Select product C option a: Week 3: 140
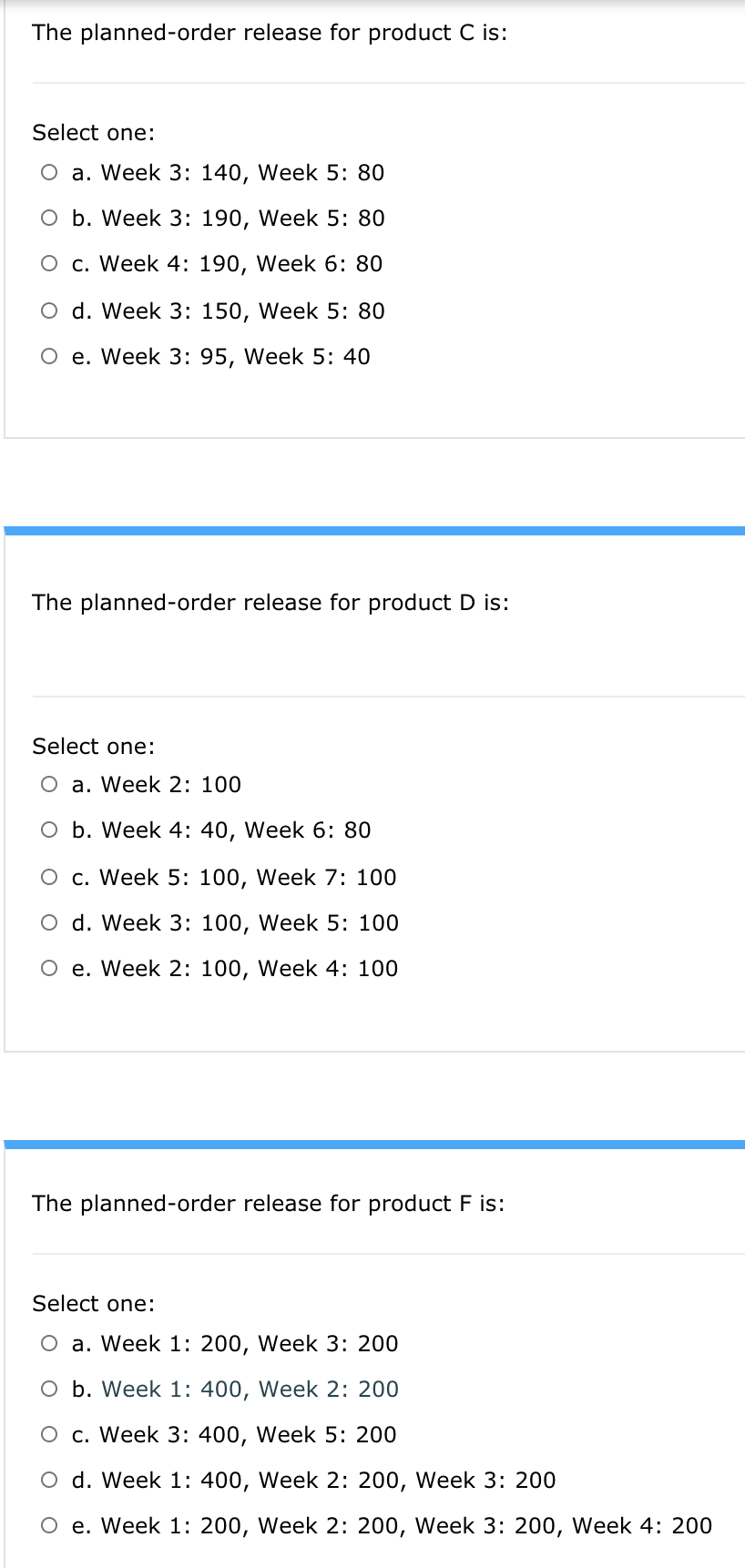This screenshot has height=1568, width=745. pos(49,173)
